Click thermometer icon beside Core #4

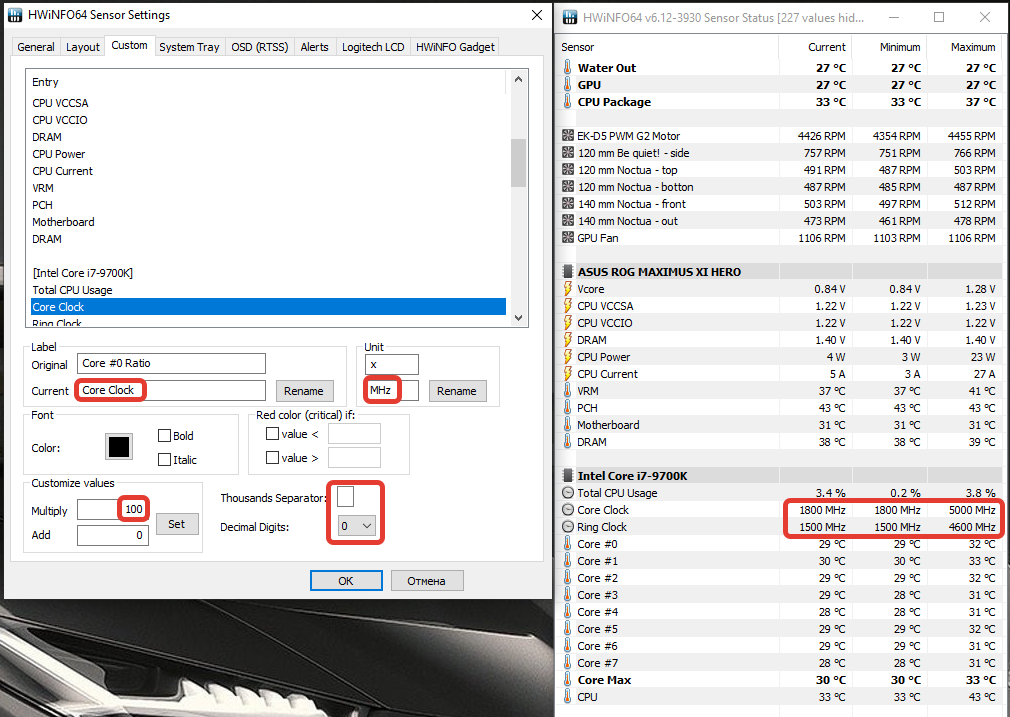coord(567,611)
